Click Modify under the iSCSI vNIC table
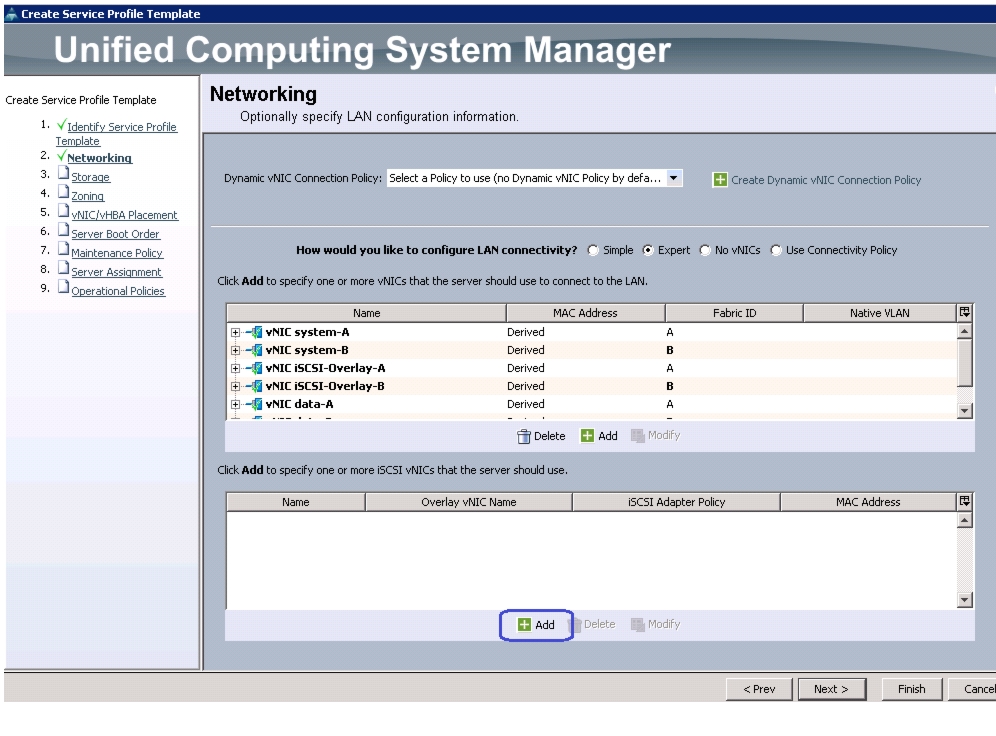Viewport: 996px width, 736px height. [656, 624]
